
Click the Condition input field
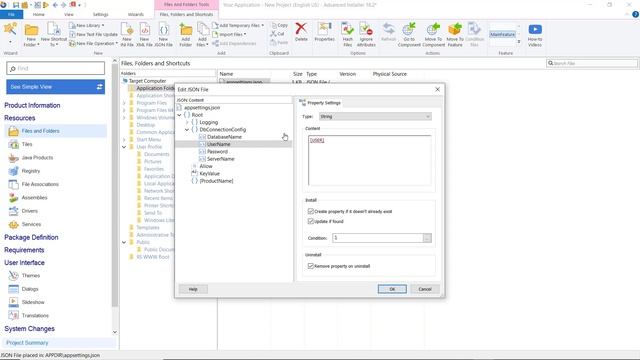[x=378, y=238]
